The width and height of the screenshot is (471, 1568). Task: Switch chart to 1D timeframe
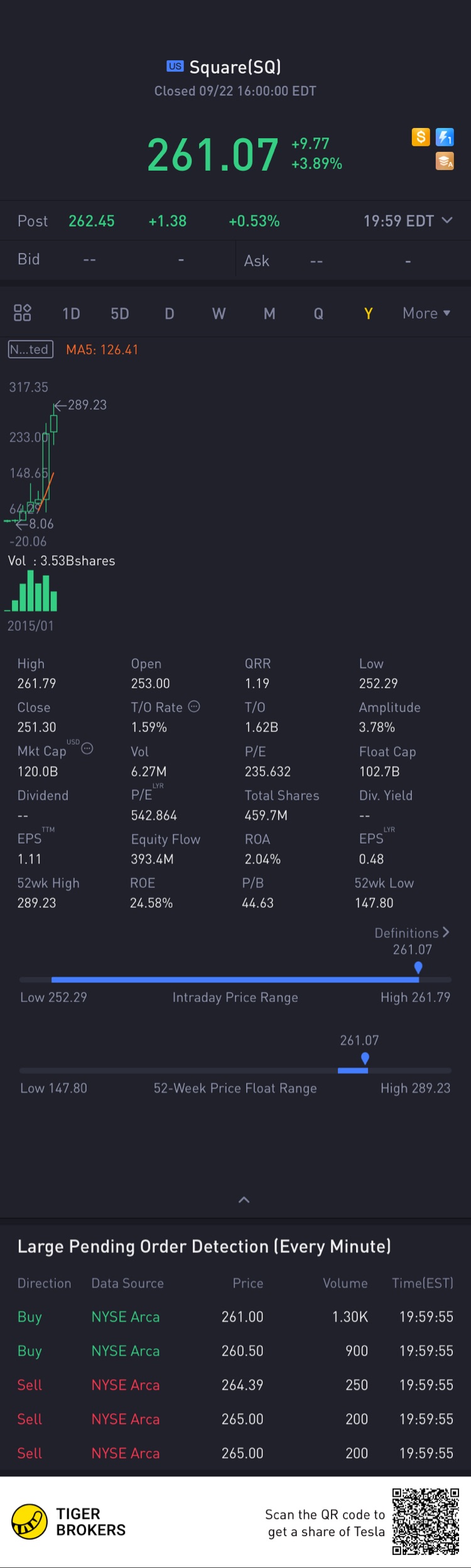(71, 313)
